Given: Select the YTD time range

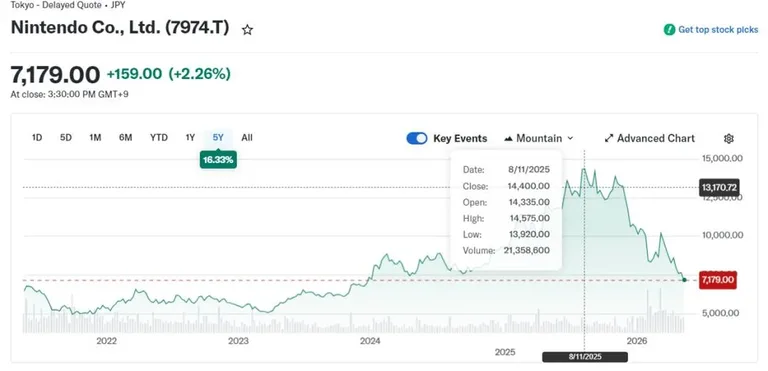Looking at the screenshot, I should (159, 138).
